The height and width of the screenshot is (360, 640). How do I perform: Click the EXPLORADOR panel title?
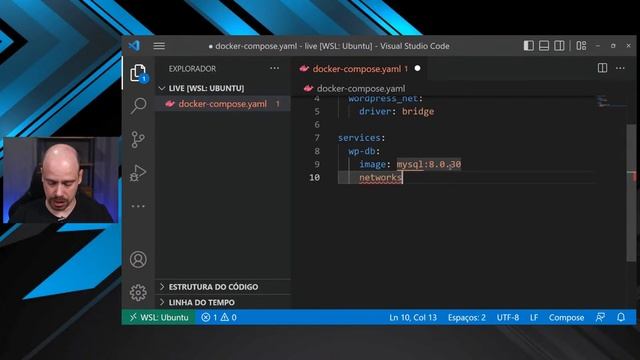[x=192, y=69]
